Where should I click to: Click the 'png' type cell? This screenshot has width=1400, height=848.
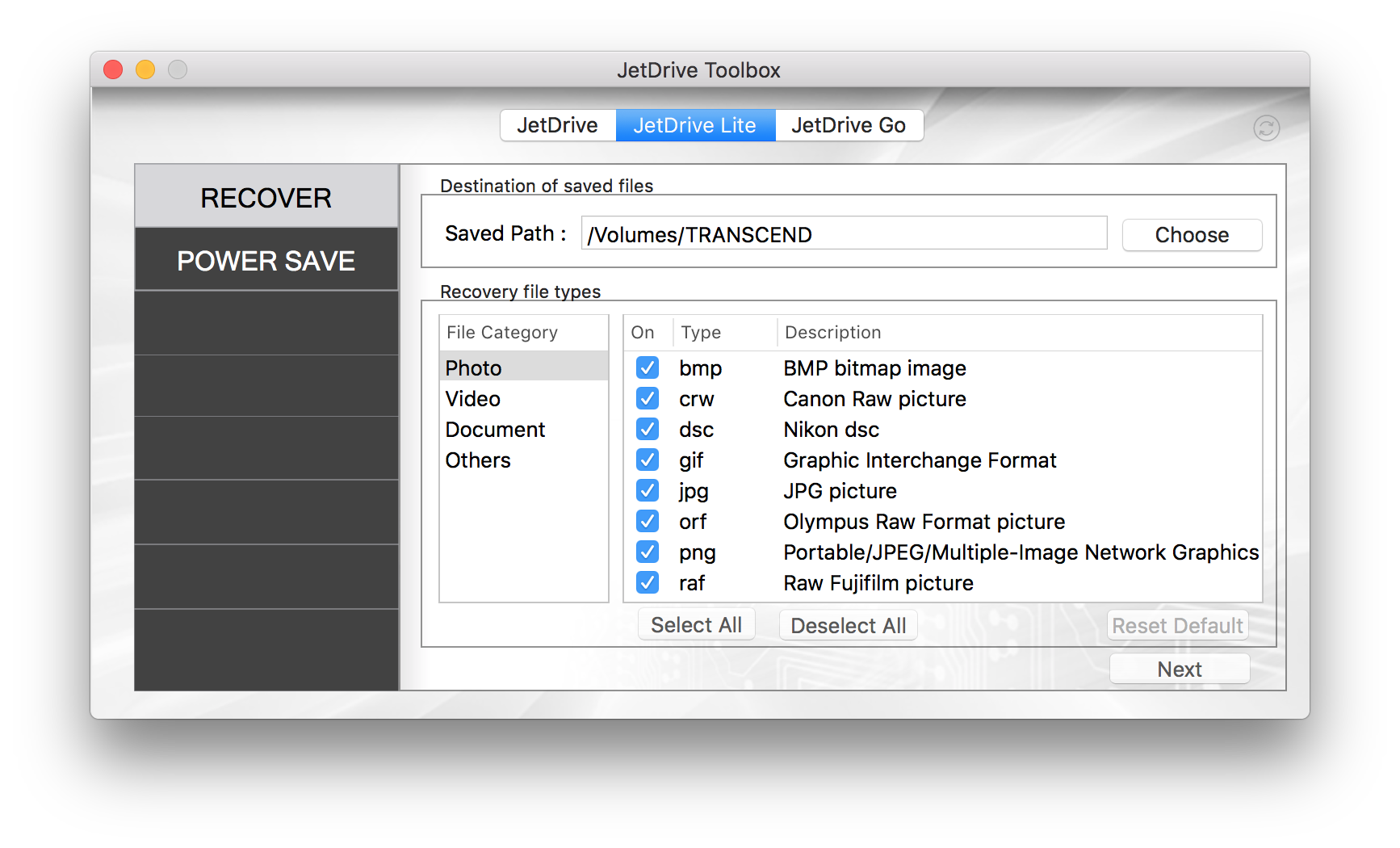[x=697, y=552]
